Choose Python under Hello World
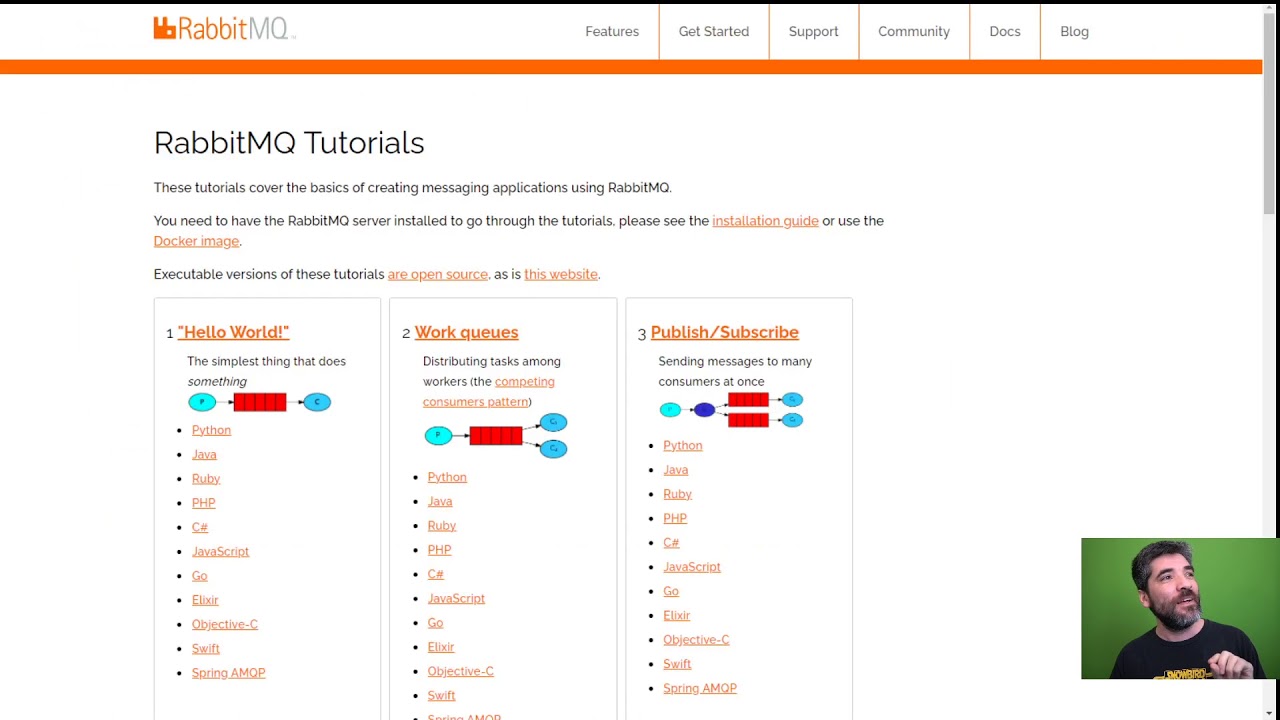The image size is (1280, 720). coord(211,430)
